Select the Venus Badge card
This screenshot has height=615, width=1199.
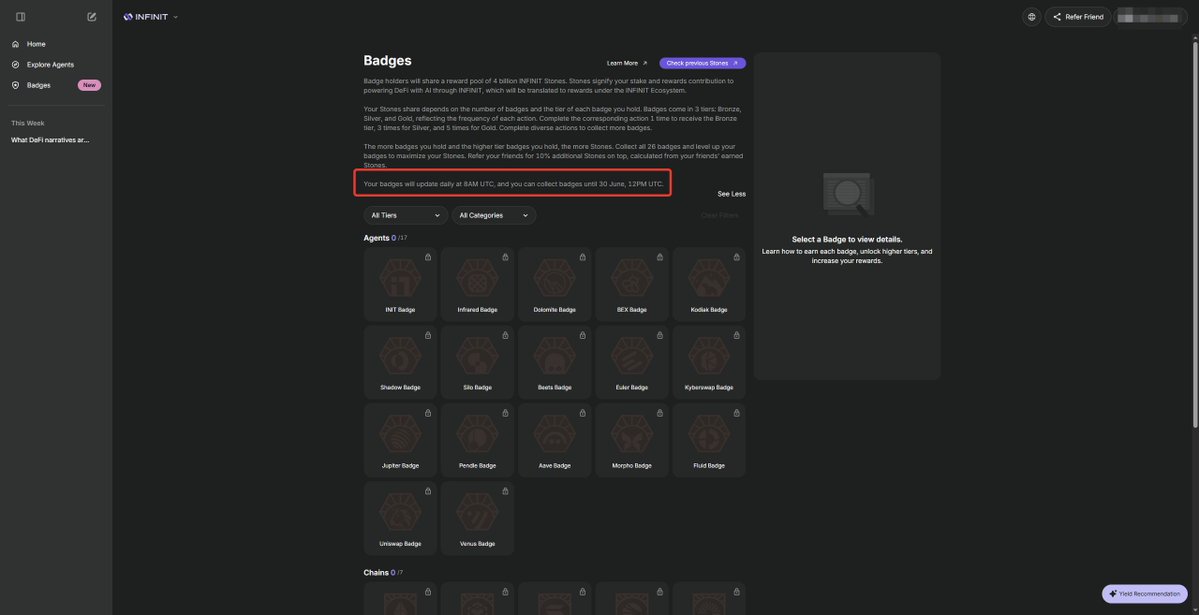click(x=478, y=518)
